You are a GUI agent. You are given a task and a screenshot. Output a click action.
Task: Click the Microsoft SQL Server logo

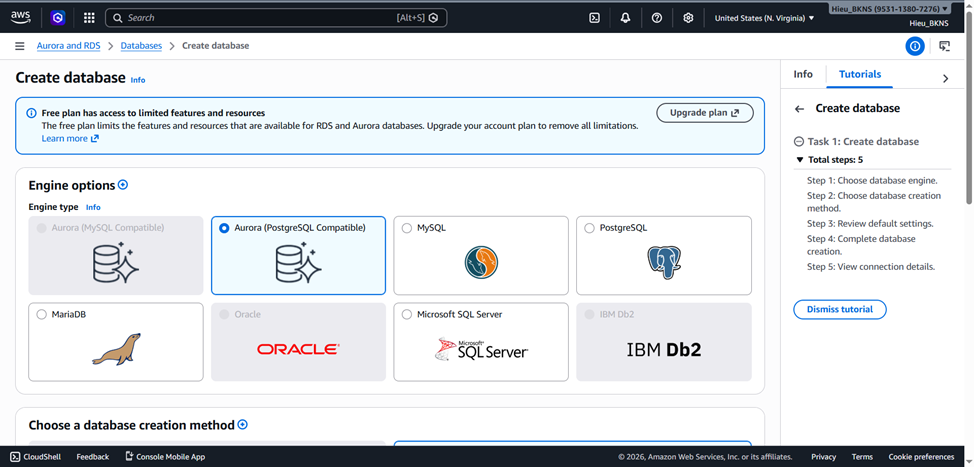coord(481,349)
